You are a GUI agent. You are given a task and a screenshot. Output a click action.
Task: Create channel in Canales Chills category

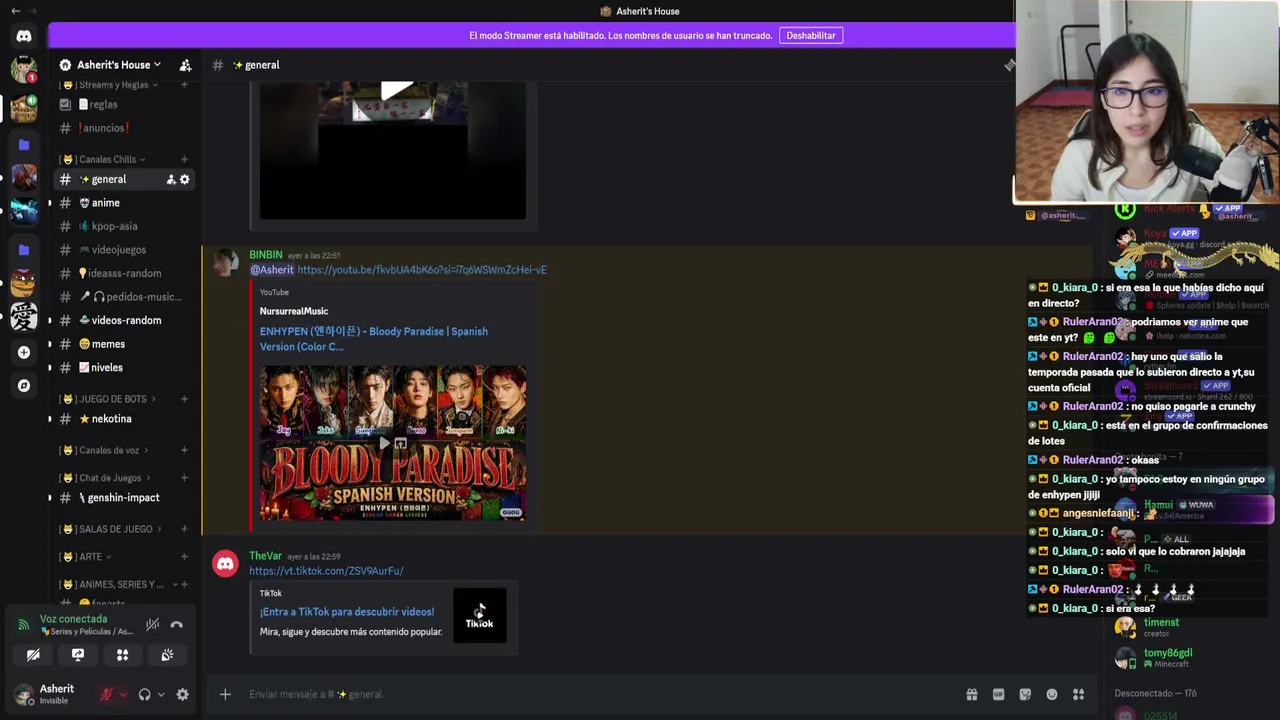click(x=184, y=160)
